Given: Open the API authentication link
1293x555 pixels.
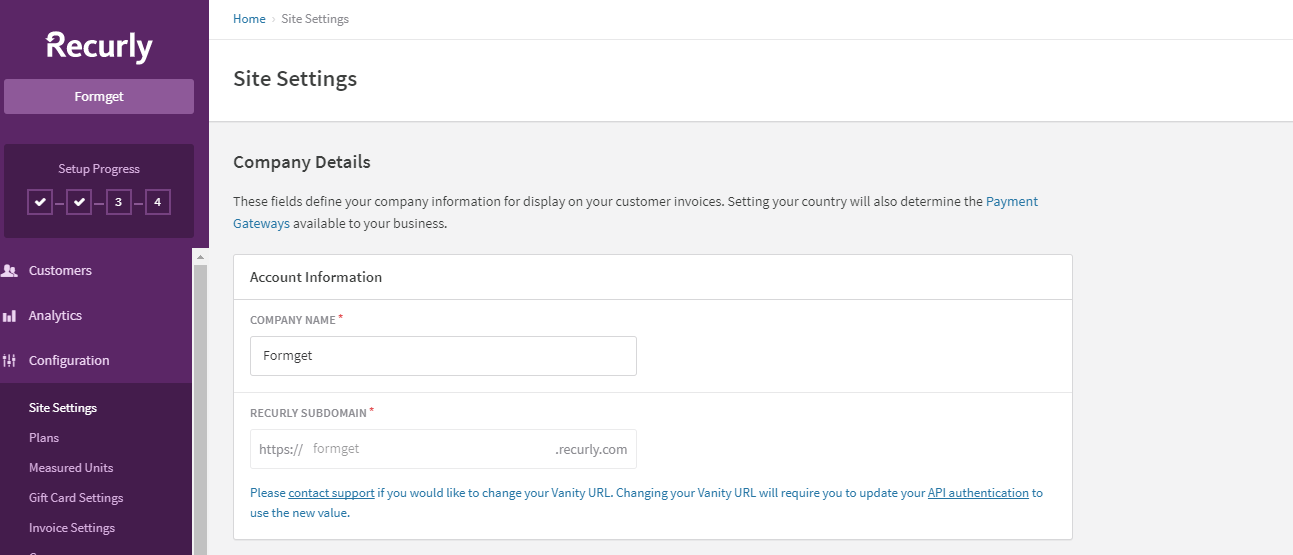Looking at the screenshot, I should (978, 493).
